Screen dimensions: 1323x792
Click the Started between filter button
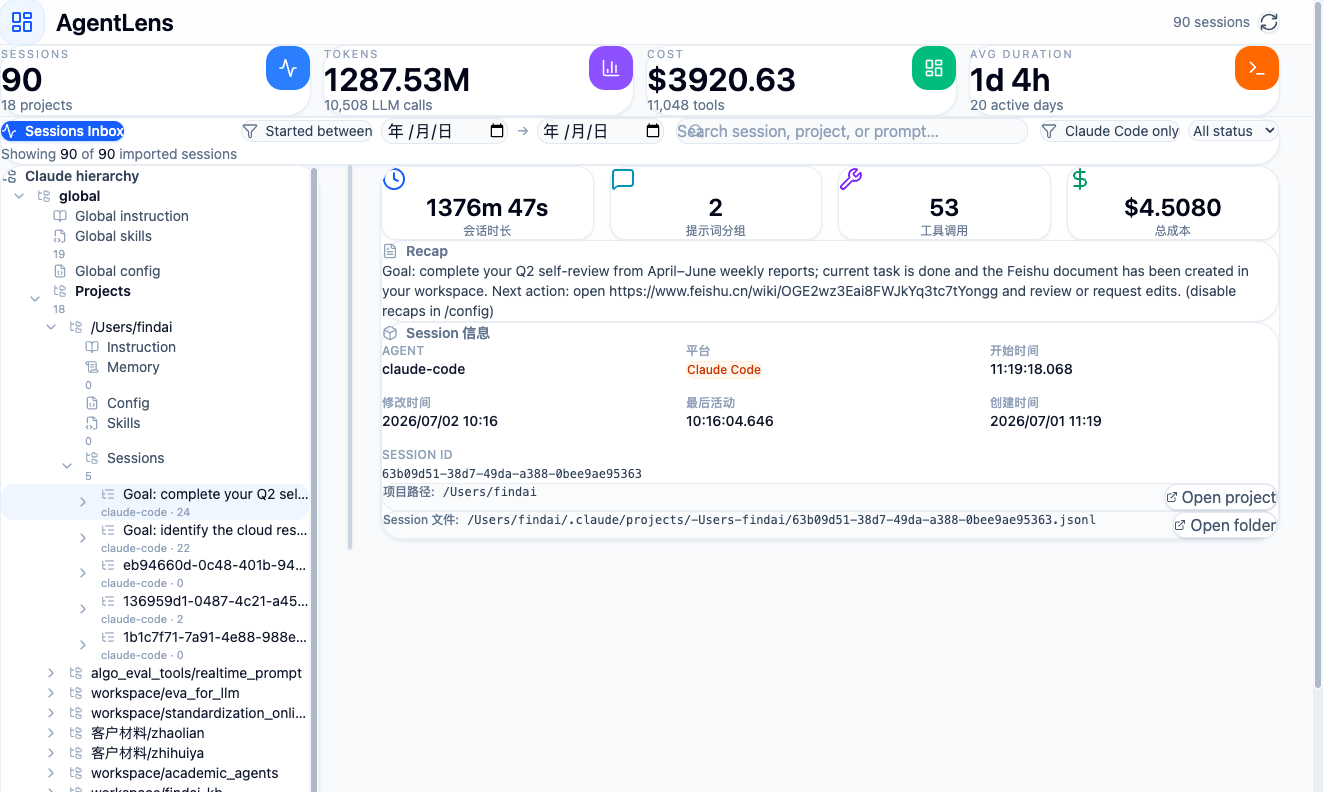click(308, 131)
